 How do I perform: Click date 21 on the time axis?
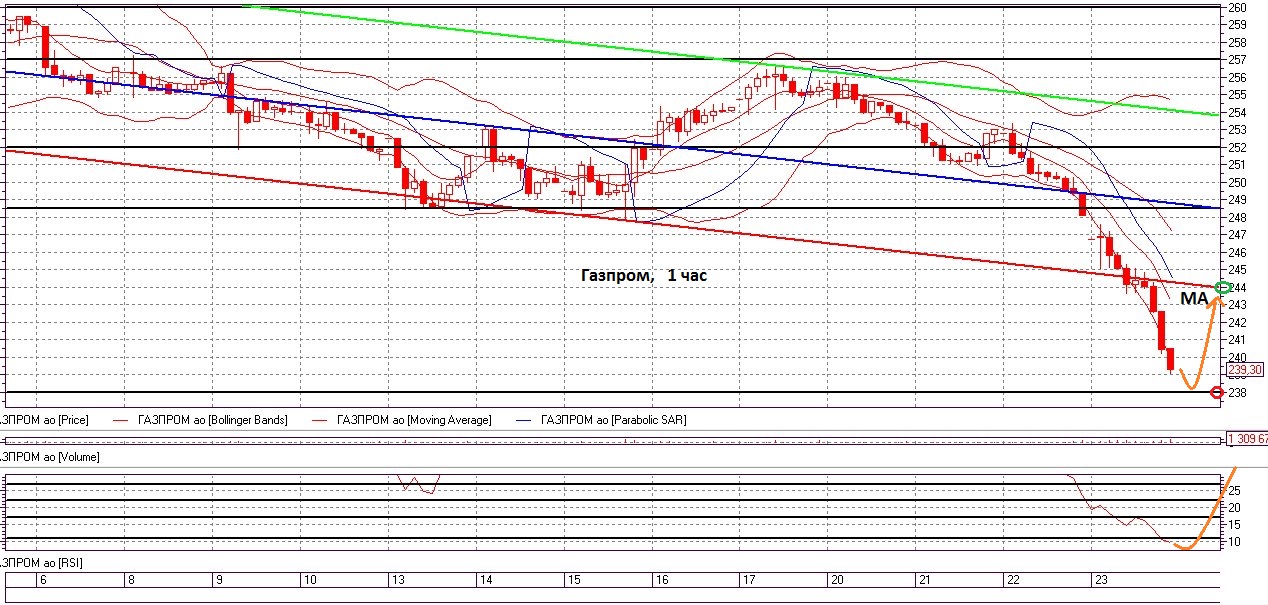[925, 580]
